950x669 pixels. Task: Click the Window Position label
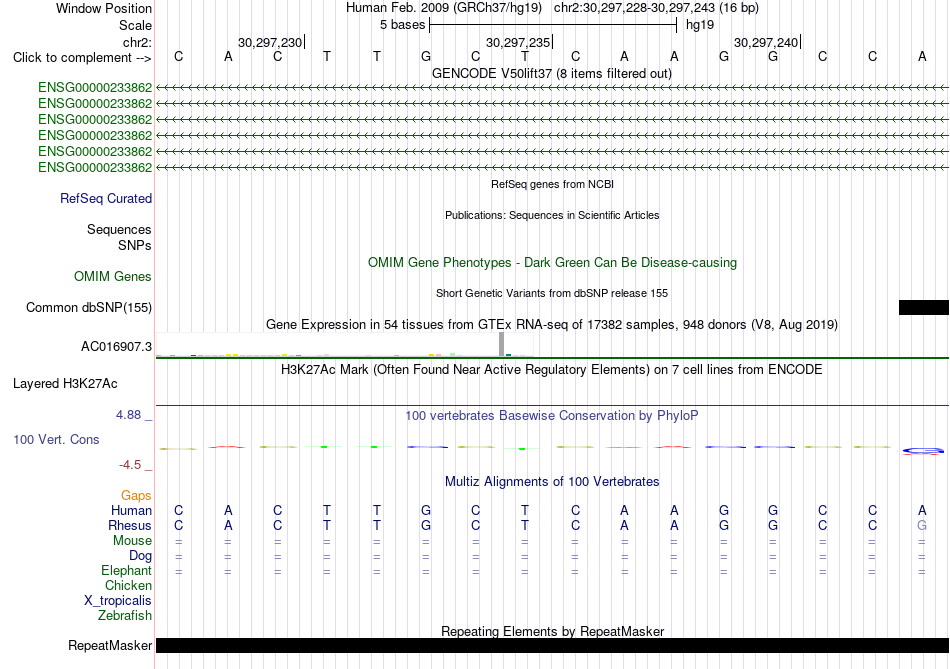coord(104,8)
